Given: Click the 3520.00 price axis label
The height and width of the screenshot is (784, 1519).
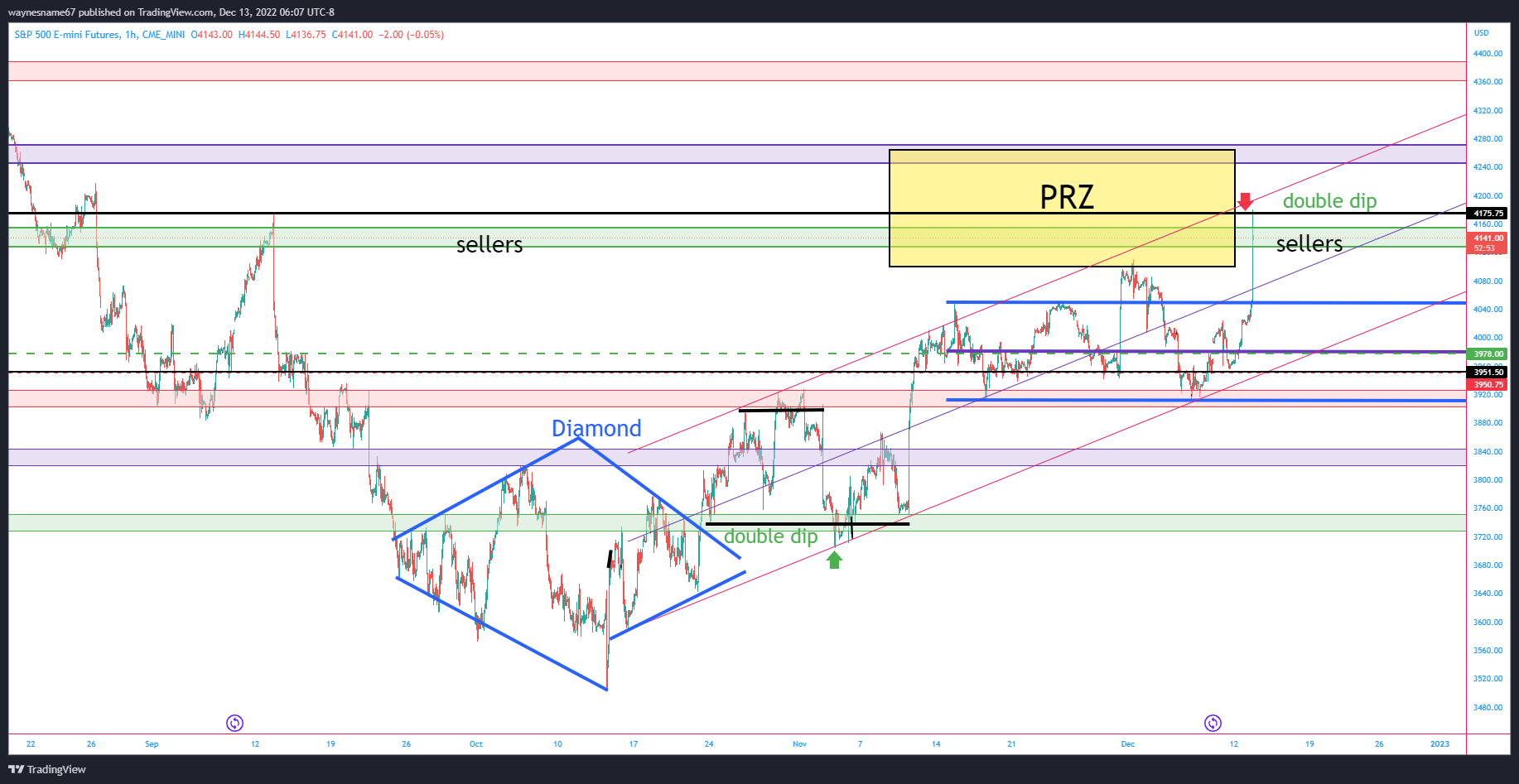Looking at the screenshot, I should (1488, 679).
